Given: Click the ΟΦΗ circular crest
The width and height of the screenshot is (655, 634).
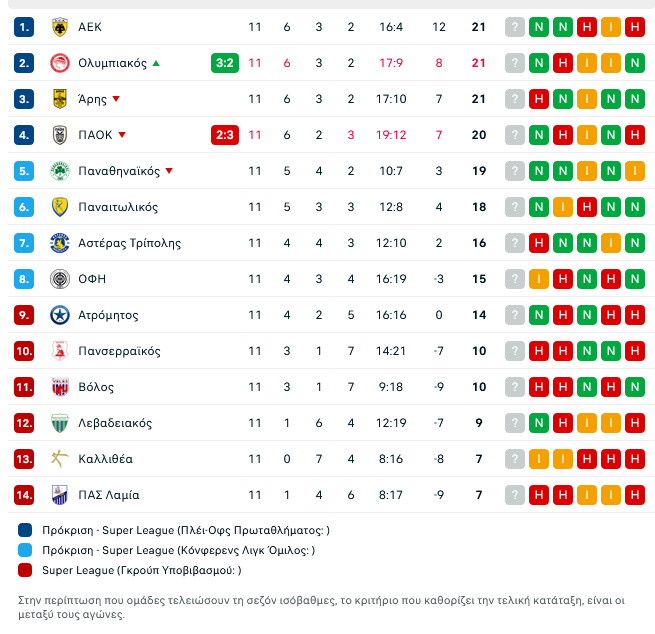Looking at the screenshot, I should point(60,279).
